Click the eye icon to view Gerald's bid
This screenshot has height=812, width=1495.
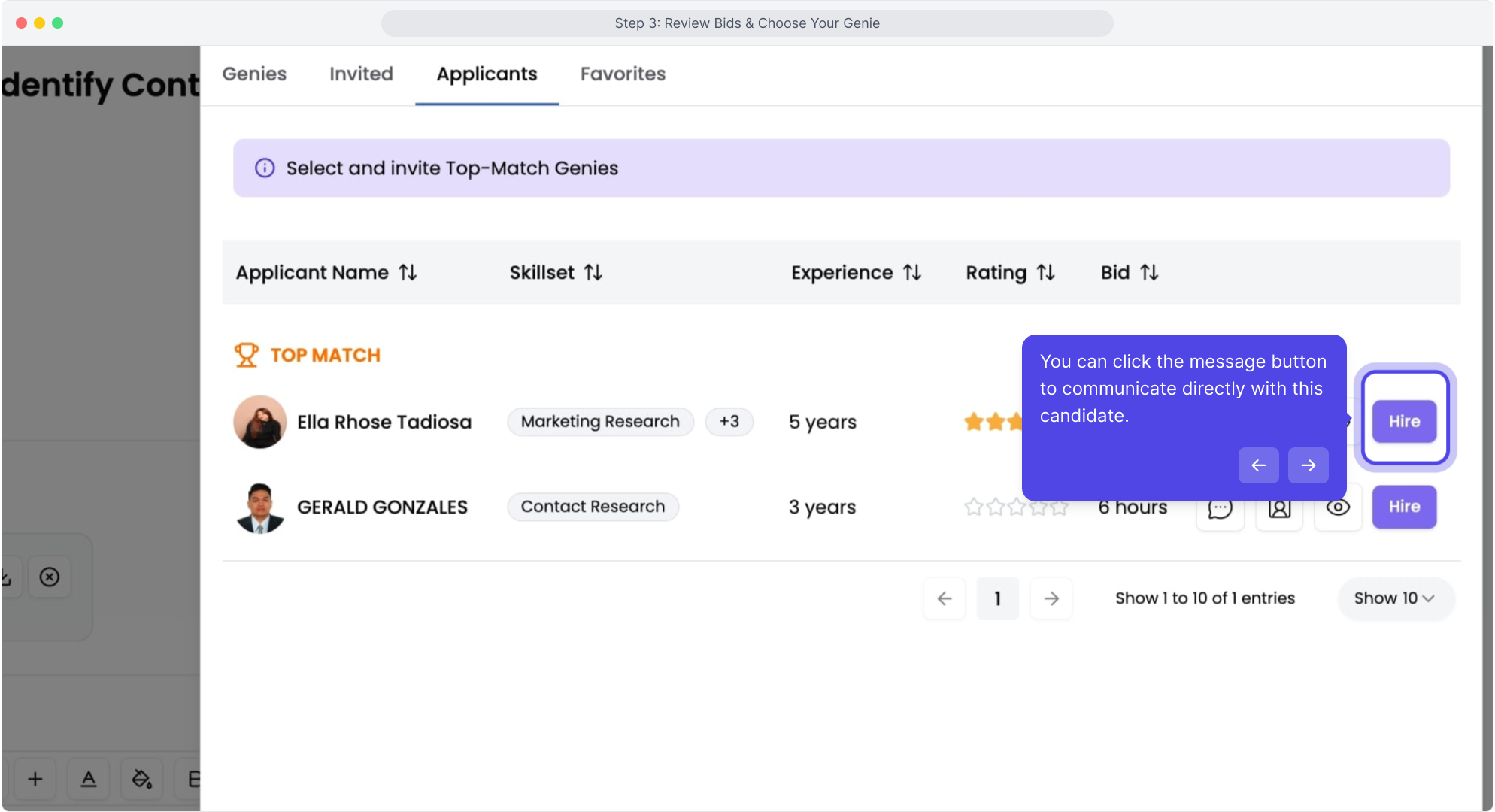pos(1338,508)
